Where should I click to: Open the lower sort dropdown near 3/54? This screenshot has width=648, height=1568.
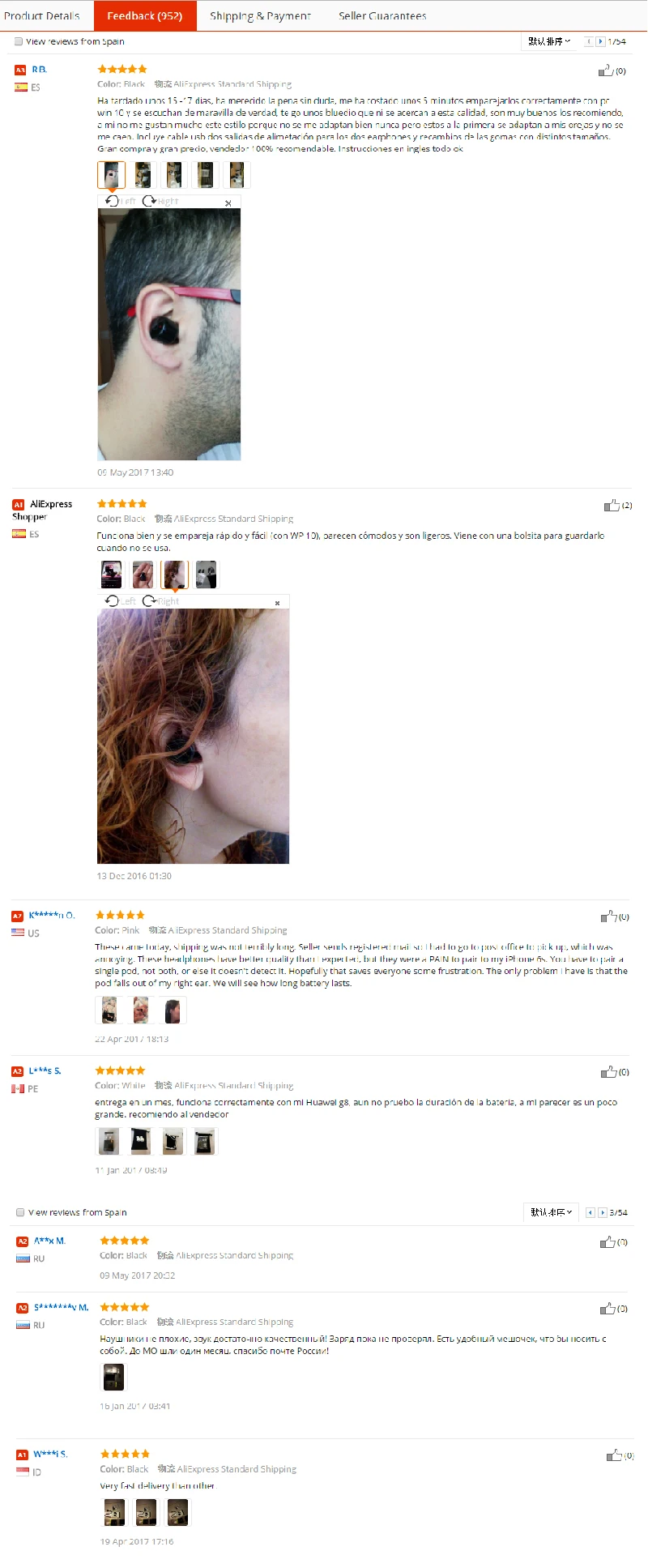pos(552,1212)
